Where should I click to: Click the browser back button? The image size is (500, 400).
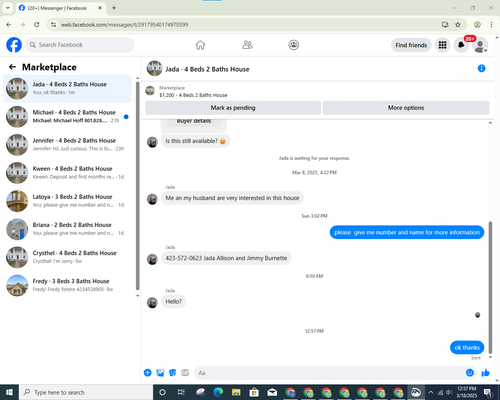(9, 24)
